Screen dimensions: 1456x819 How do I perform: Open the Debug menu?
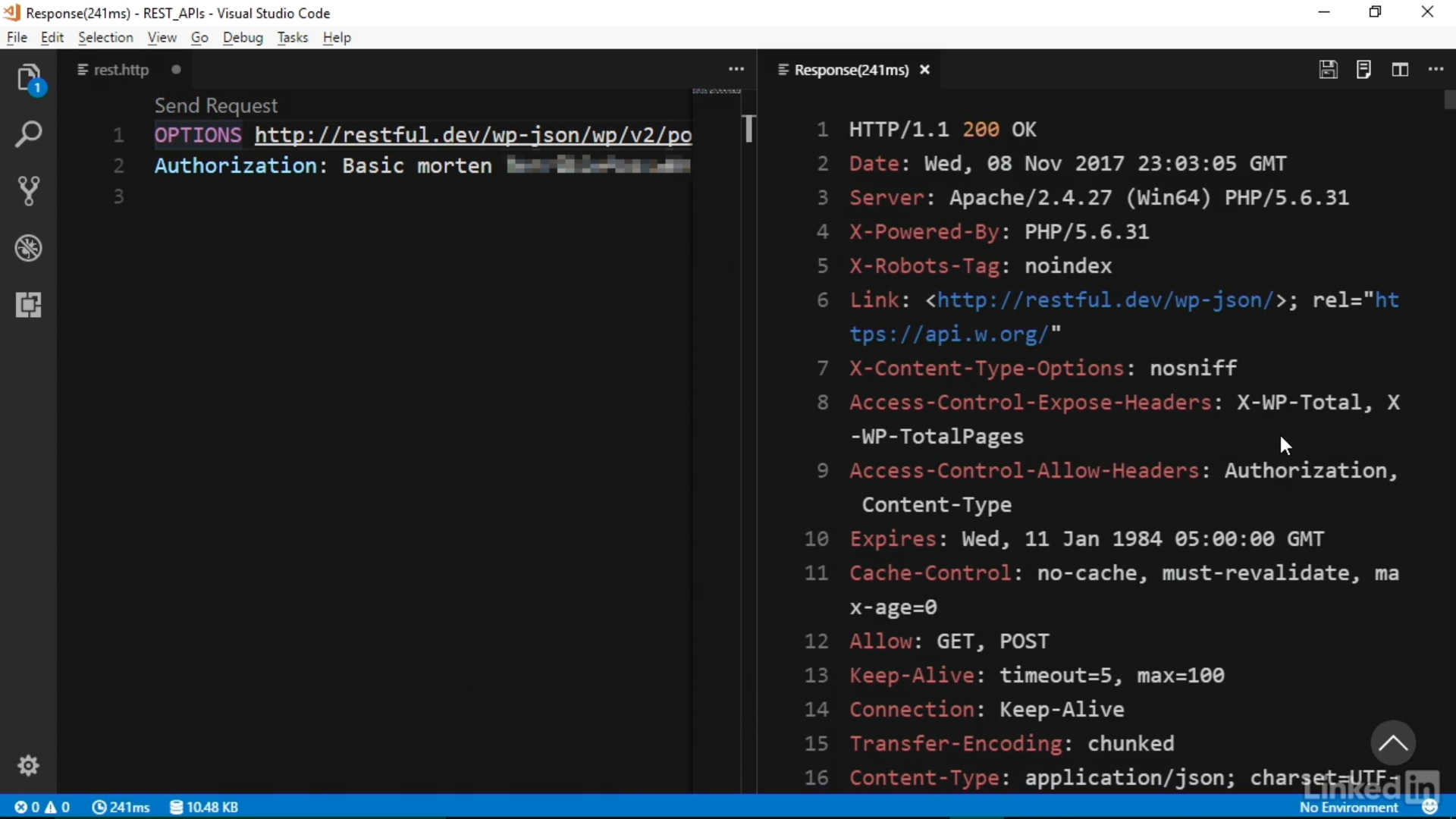tap(243, 37)
